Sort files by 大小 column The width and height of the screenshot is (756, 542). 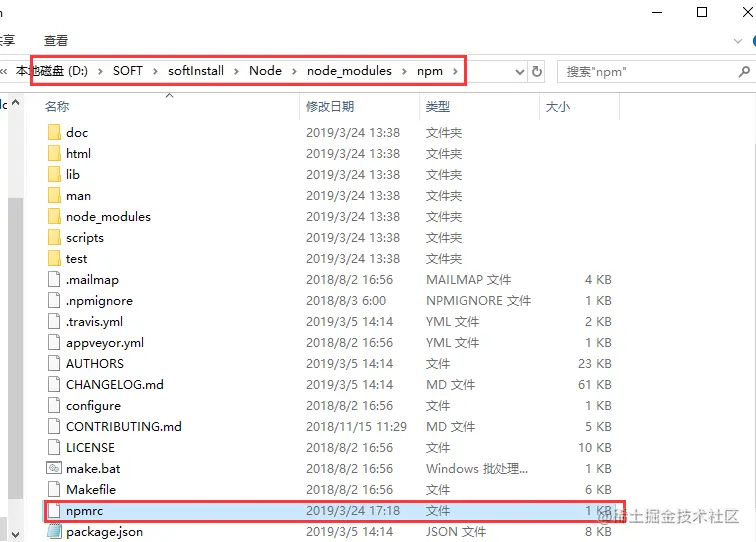point(557,106)
